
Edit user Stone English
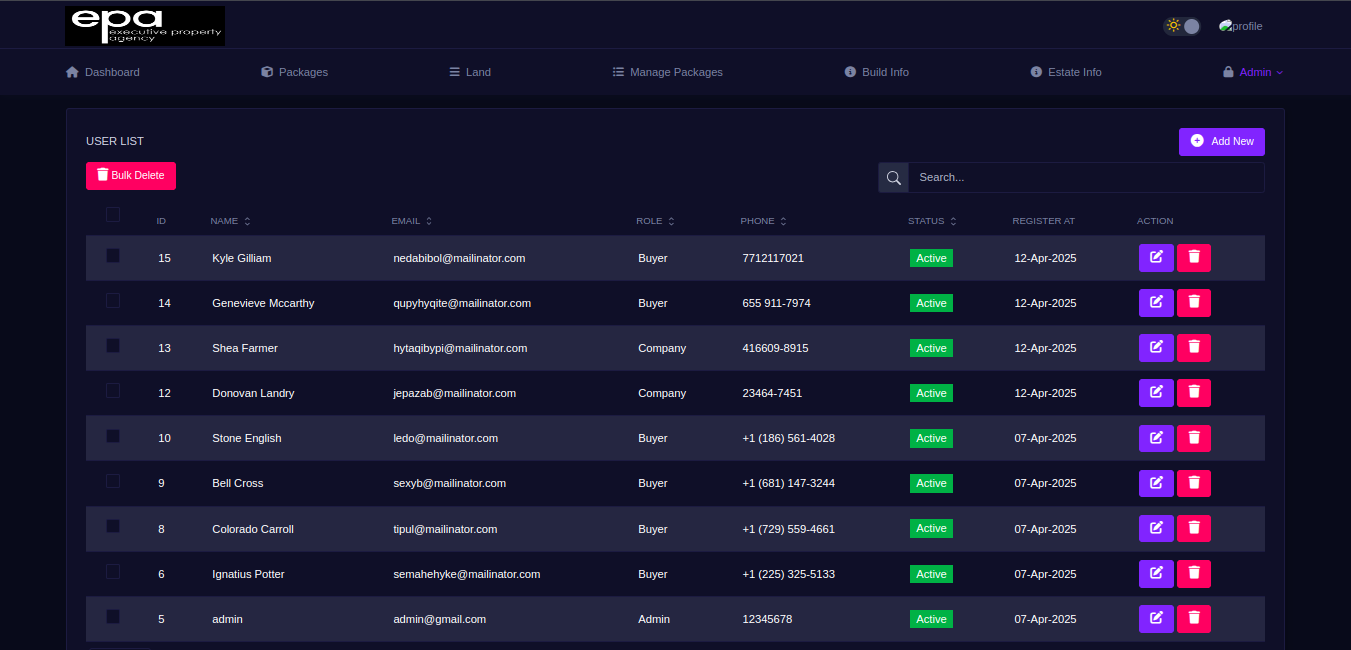click(1156, 438)
